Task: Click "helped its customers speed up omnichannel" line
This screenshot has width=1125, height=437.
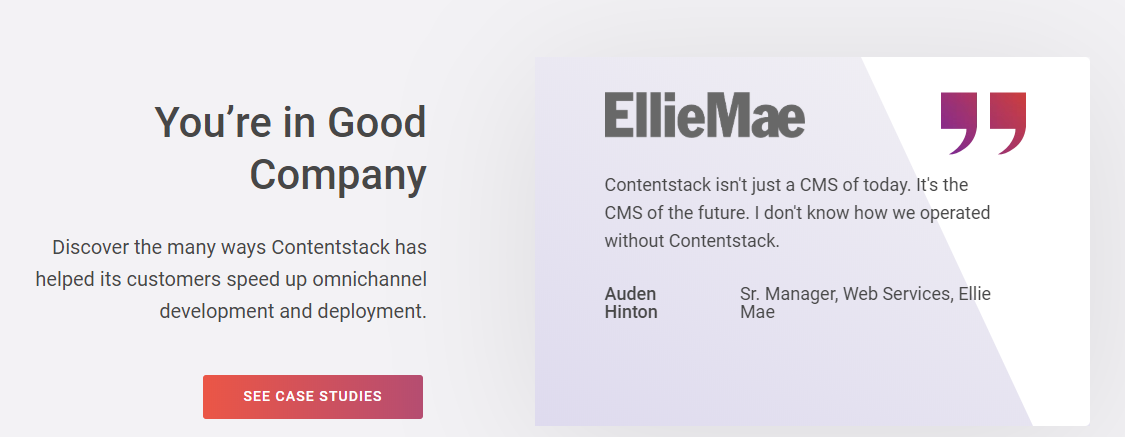Action: [x=231, y=279]
